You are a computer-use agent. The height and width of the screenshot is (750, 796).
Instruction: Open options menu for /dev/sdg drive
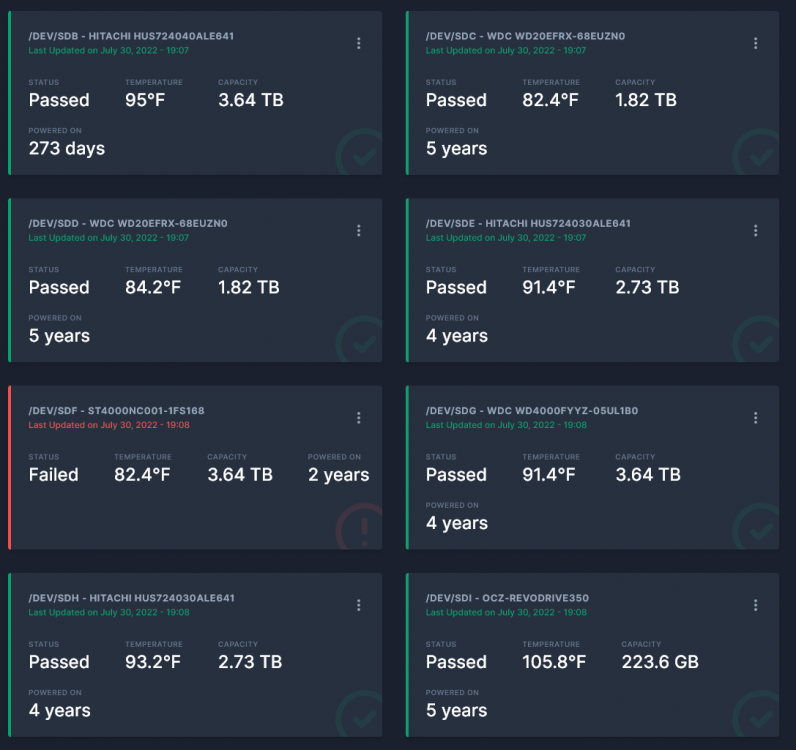[x=755, y=418]
